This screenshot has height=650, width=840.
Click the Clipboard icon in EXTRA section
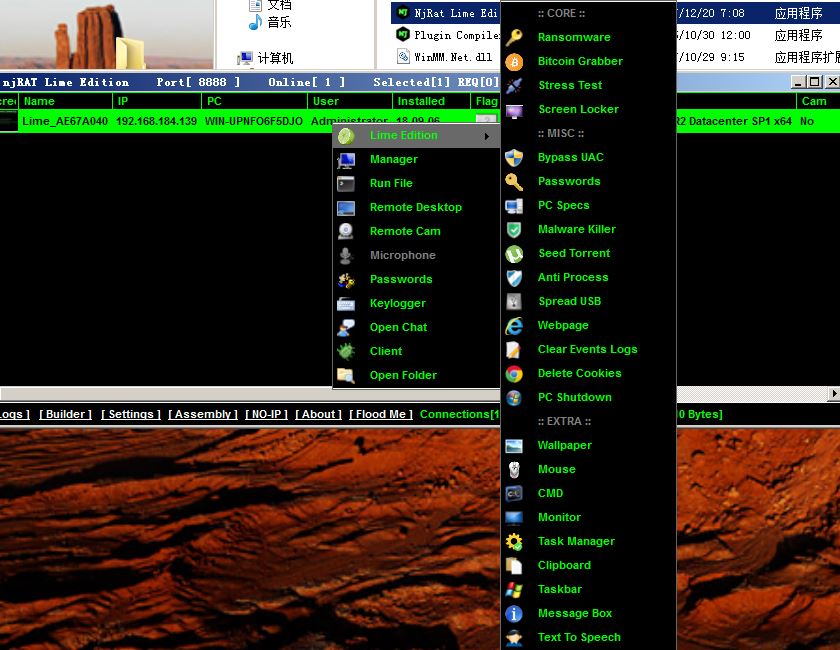click(514, 566)
